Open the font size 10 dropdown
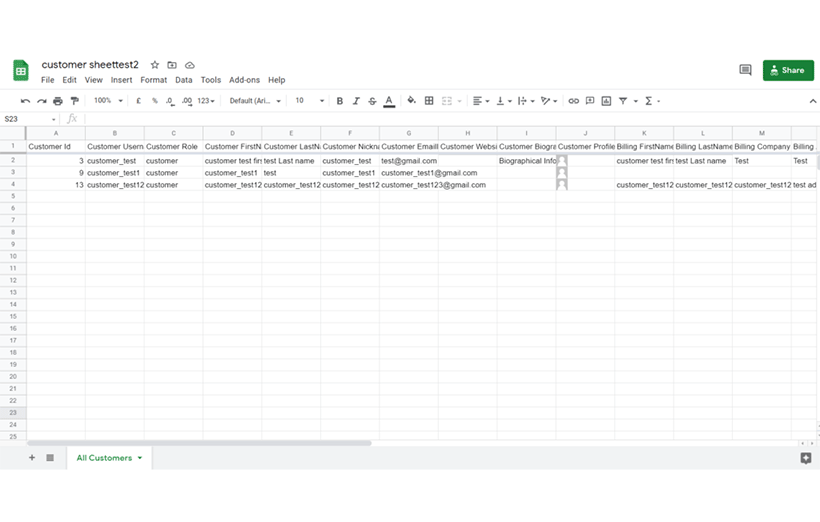The height and width of the screenshot is (522, 820). [x=310, y=100]
